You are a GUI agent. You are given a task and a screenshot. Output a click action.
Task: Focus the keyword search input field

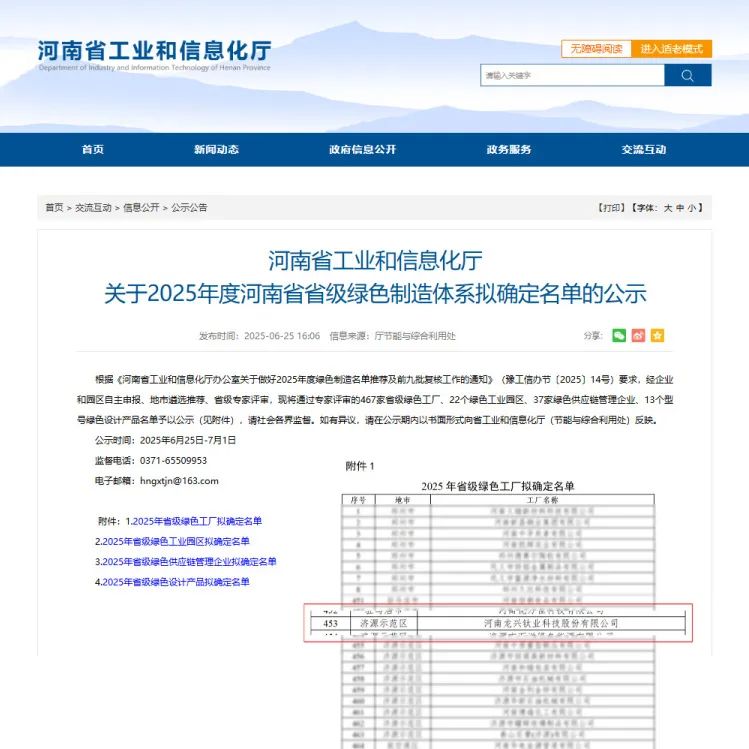[572, 75]
